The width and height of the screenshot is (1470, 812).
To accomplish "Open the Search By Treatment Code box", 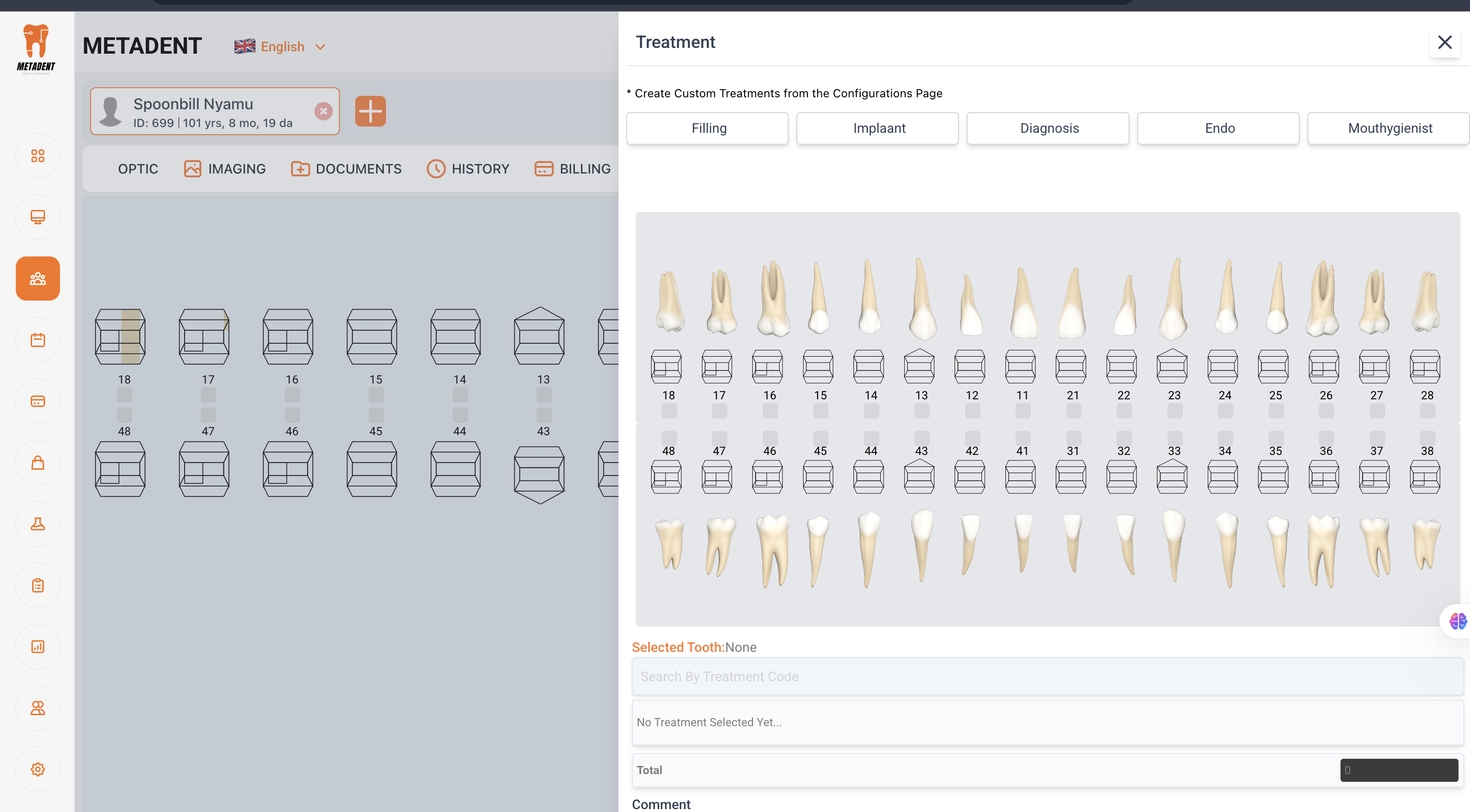I will [x=1047, y=676].
